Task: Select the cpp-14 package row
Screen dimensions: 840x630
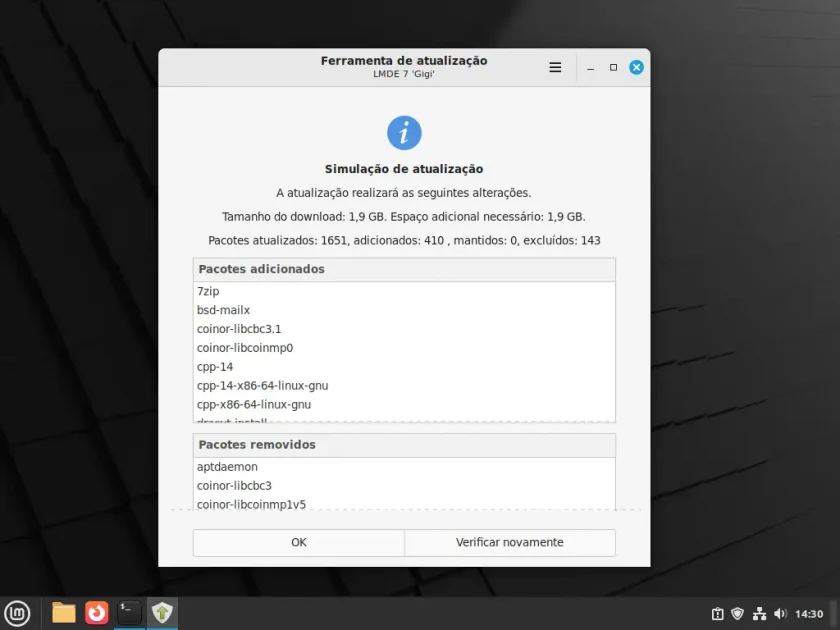Action: click(x=404, y=367)
